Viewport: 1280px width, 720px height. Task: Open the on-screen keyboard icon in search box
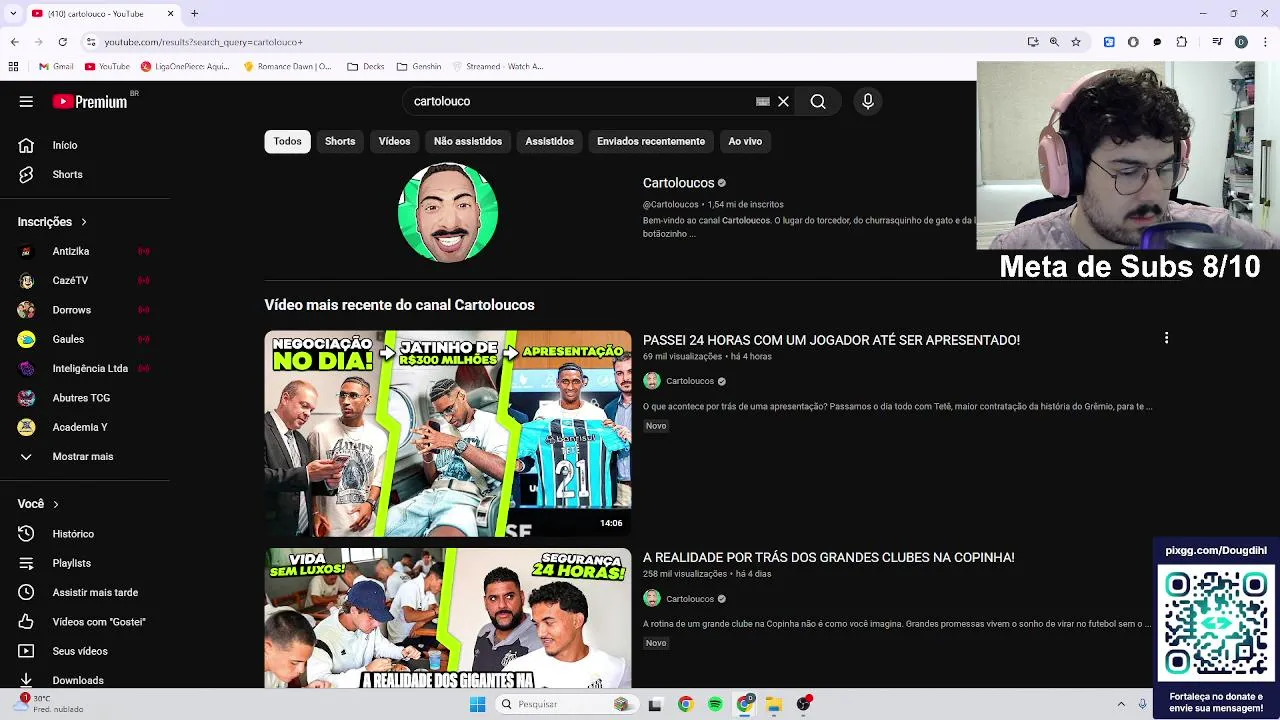[x=763, y=101]
